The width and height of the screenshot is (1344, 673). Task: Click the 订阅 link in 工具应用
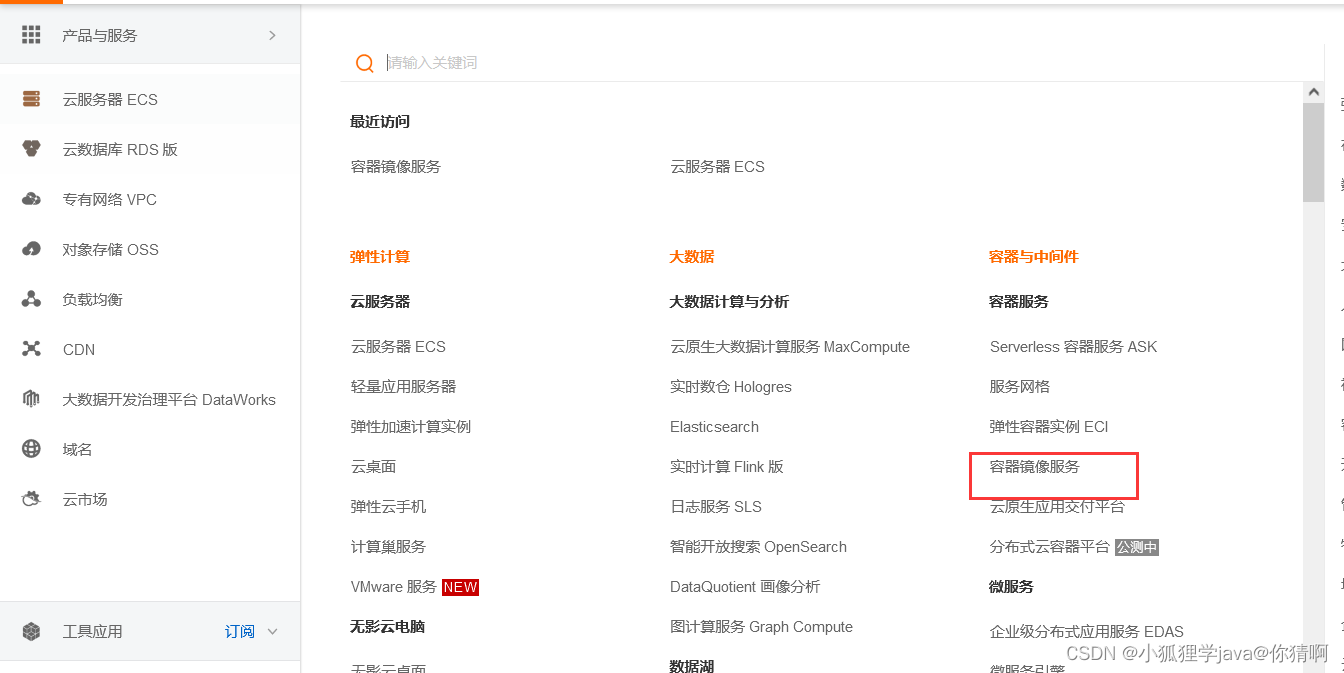239,631
